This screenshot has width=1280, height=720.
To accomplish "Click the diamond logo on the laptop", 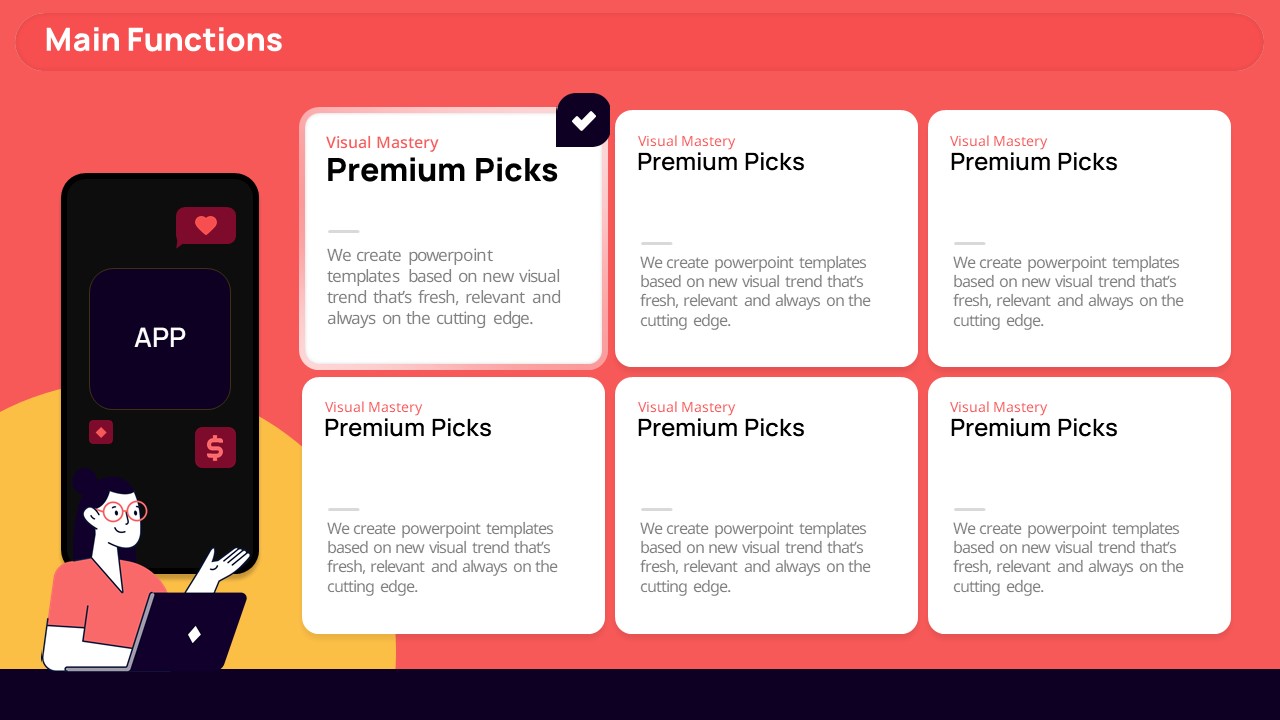I will [195, 634].
